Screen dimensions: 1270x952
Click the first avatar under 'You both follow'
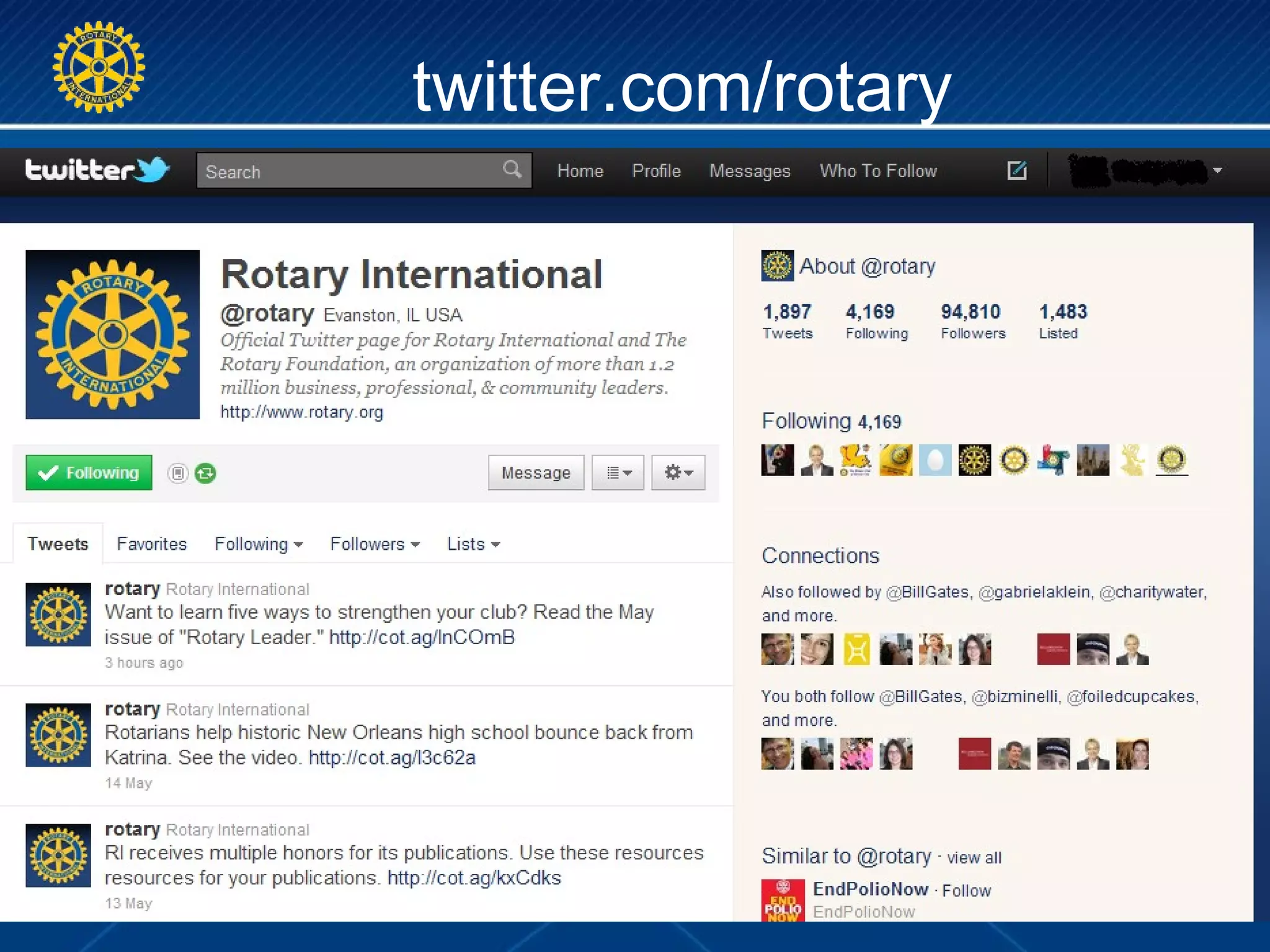coord(778,754)
